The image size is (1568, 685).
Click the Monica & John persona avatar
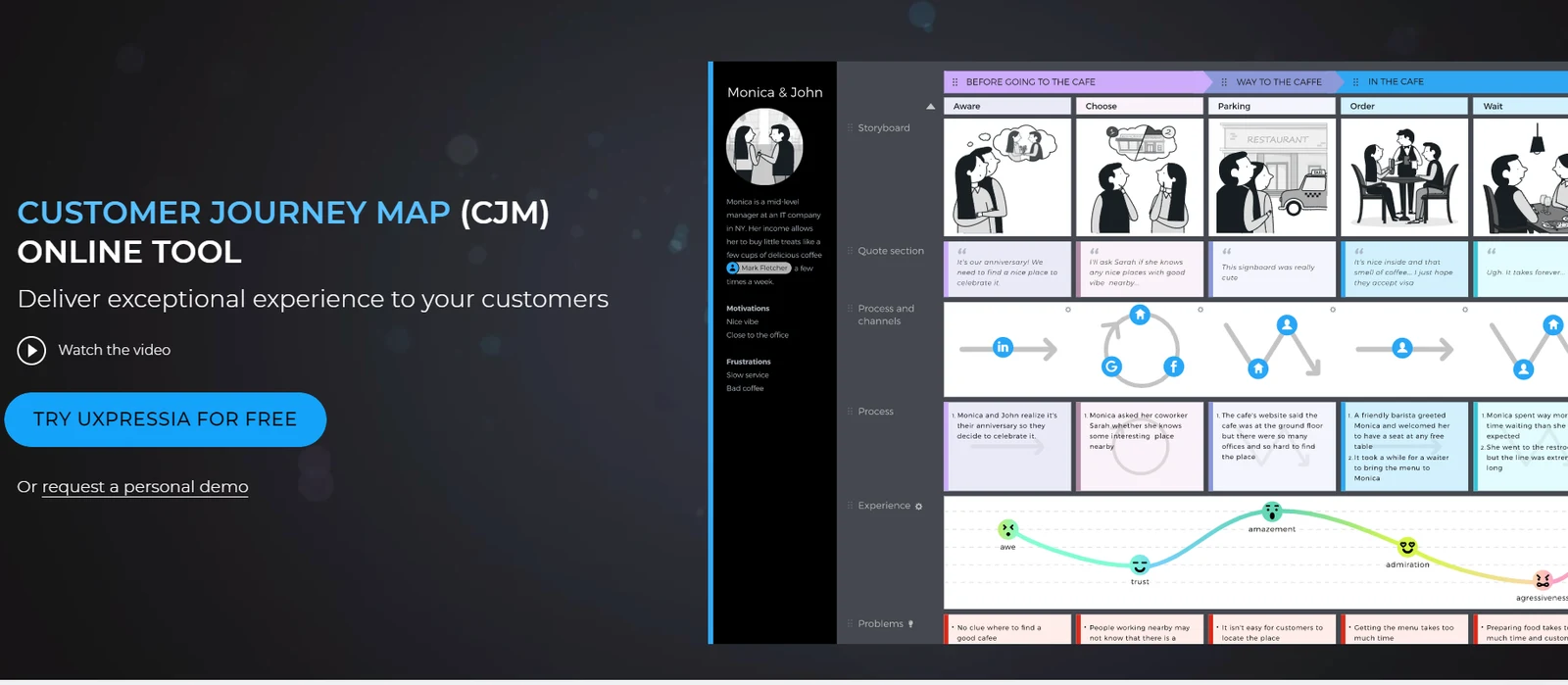coord(764,147)
